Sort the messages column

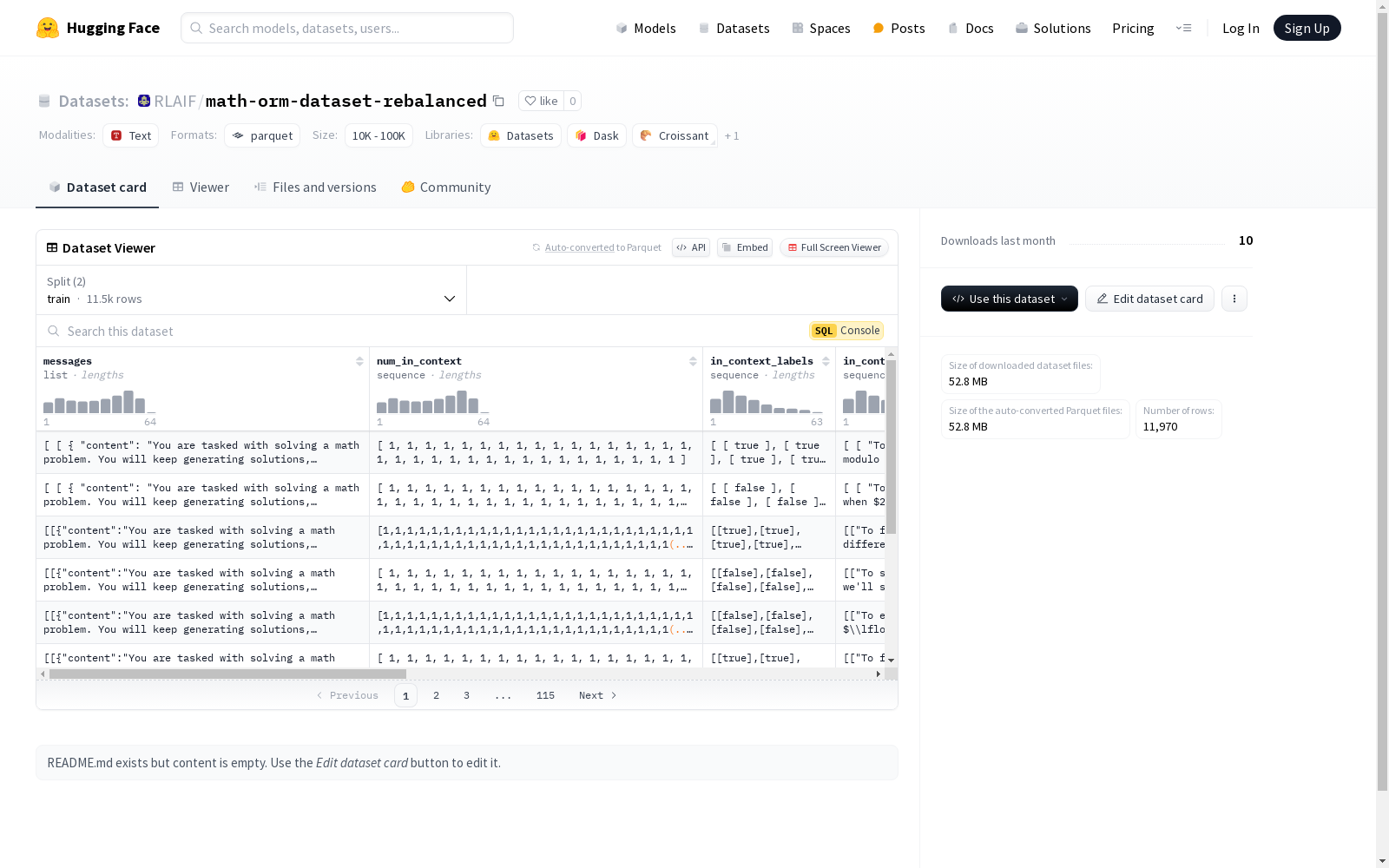(x=359, y=361)
